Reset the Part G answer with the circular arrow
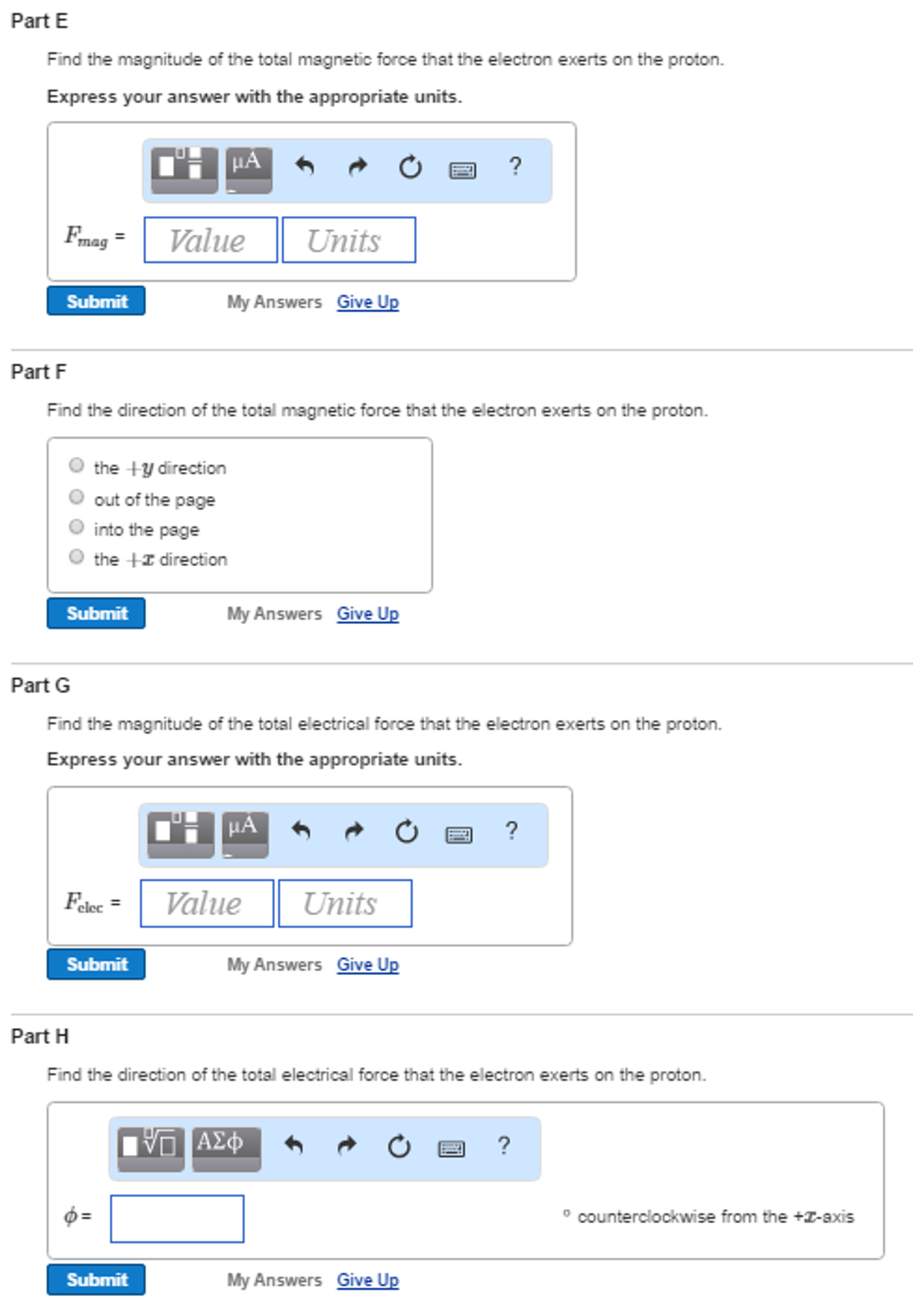The width and height of the screenshot is (913, 1316). point(406,832)
